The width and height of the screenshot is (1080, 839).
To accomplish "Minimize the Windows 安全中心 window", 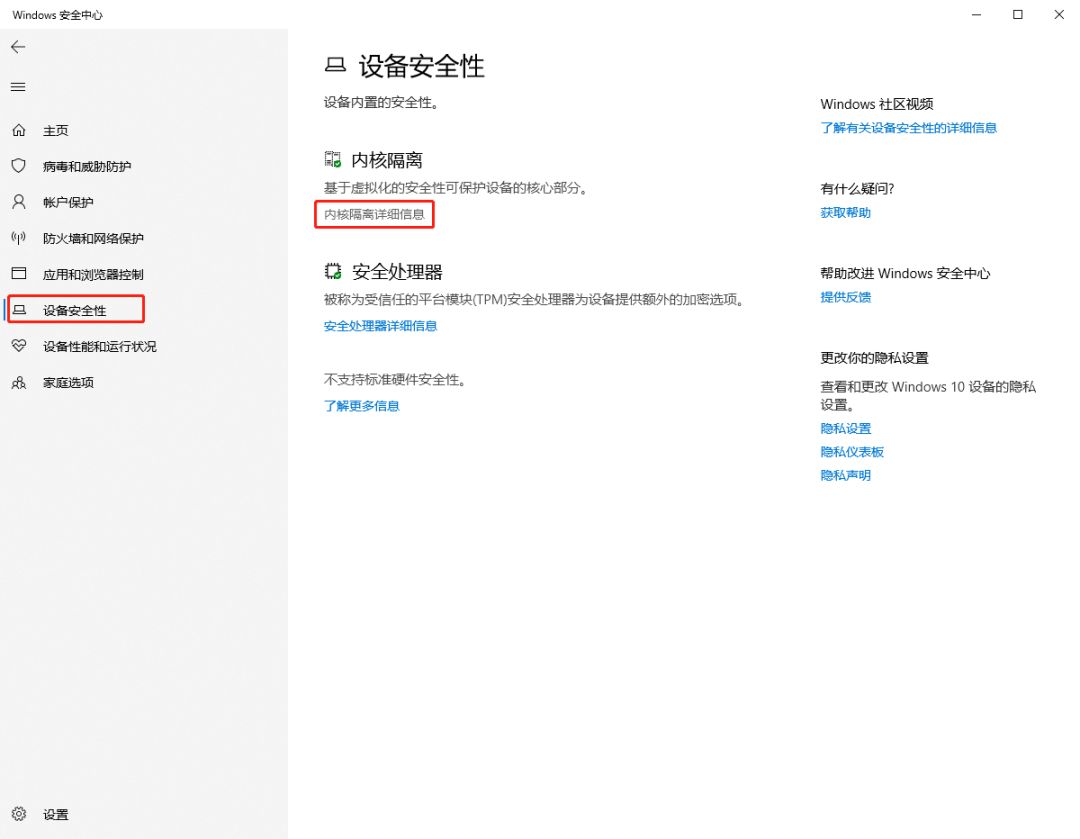I will (976, 14).
